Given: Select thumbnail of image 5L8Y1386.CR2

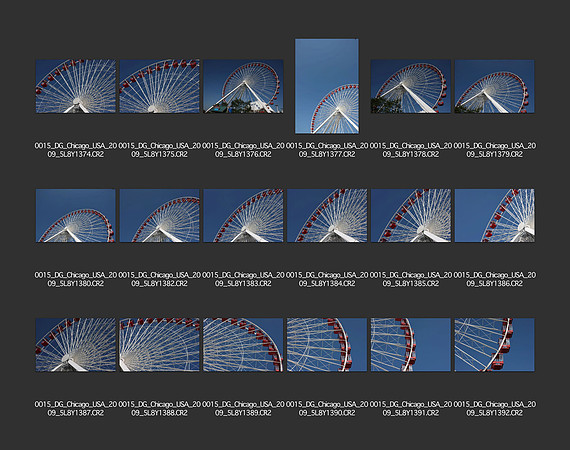Looking at the screenshot, I should pos(494,216).
